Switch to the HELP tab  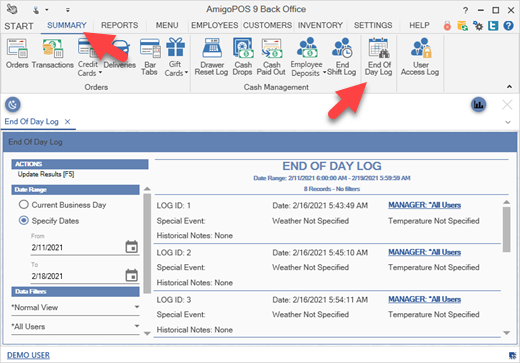[x=419, y=25]
